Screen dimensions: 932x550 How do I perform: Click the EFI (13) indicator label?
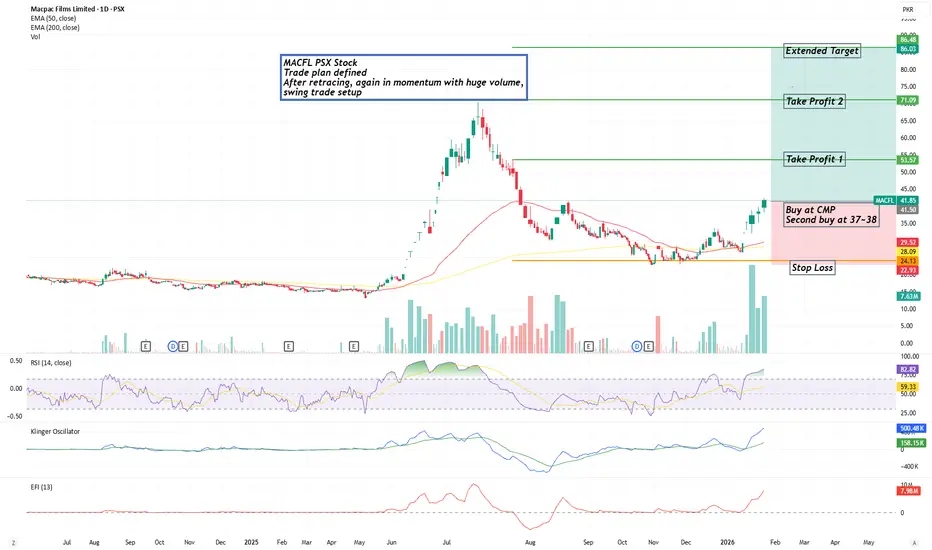(x=42, y=487)
